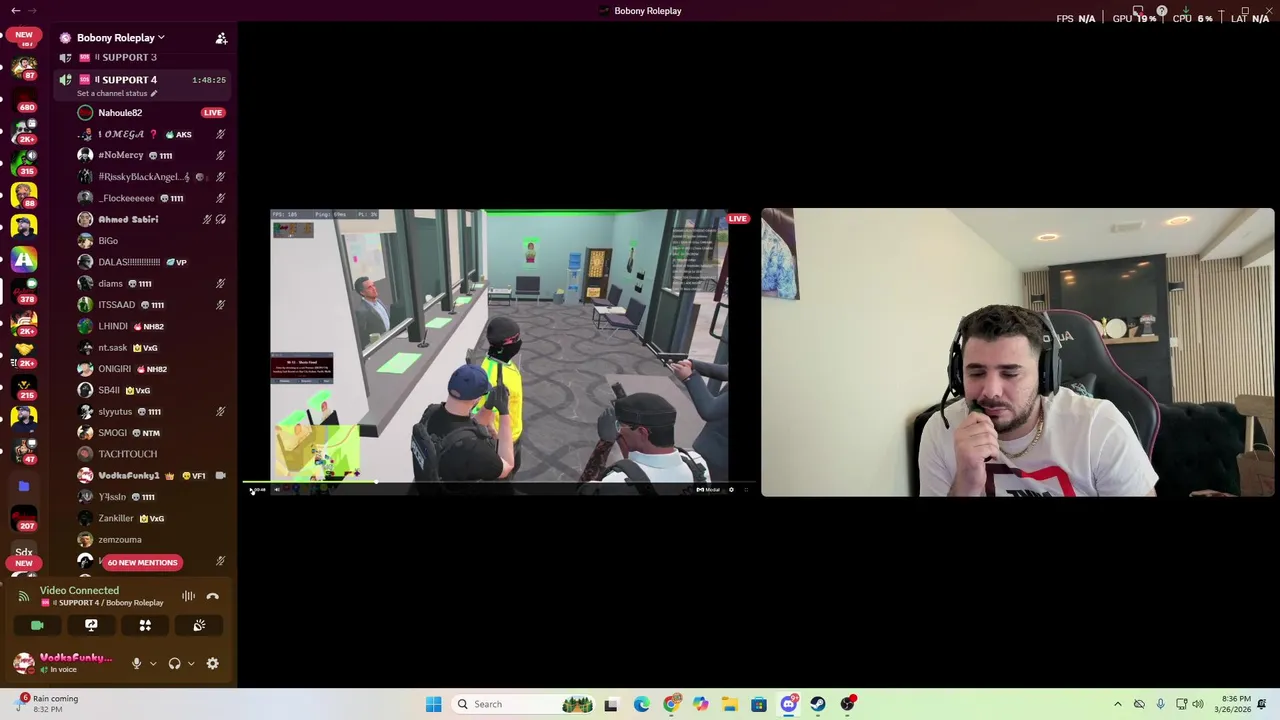This screenshot has width=1280, height=720.
Task: Open the soundboard button
Action: click(199, 626)
